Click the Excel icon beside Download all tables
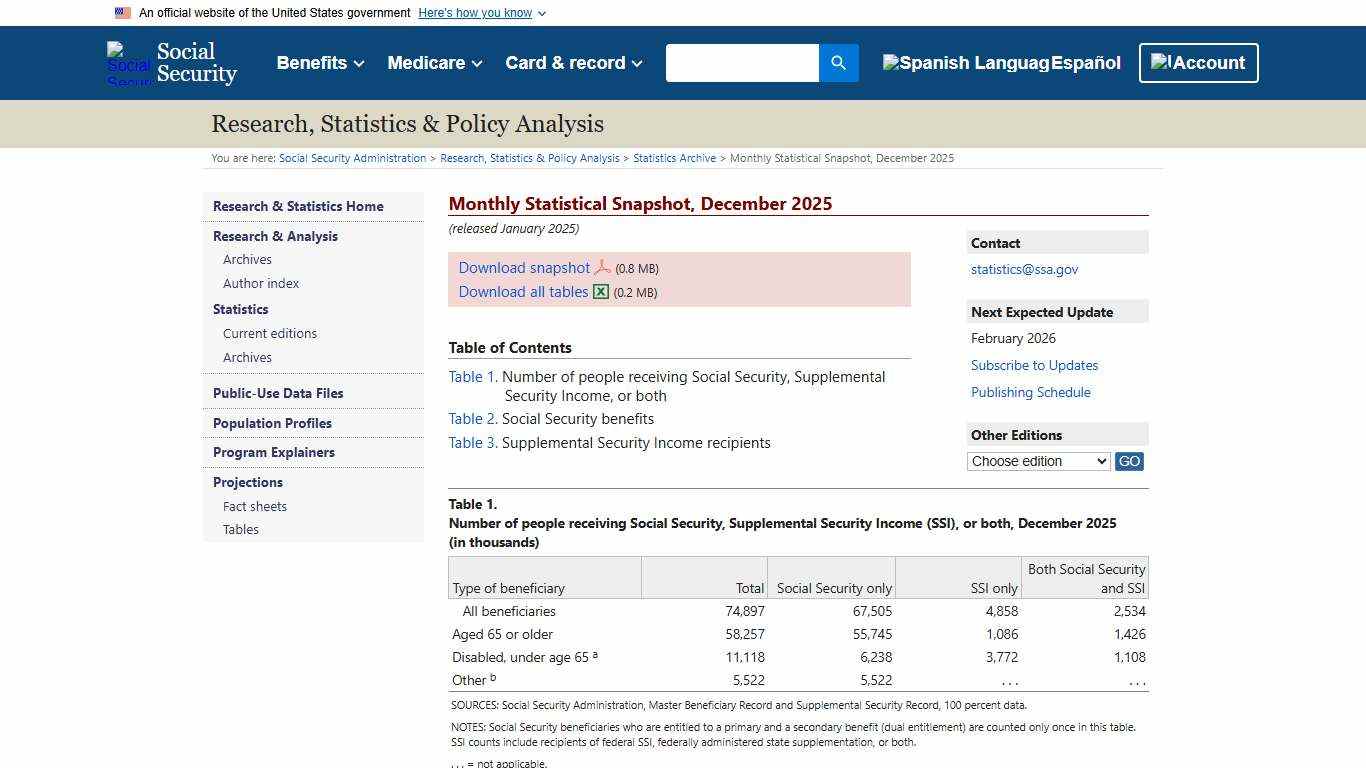The image size is (1366, 768). tap(600, 291)
